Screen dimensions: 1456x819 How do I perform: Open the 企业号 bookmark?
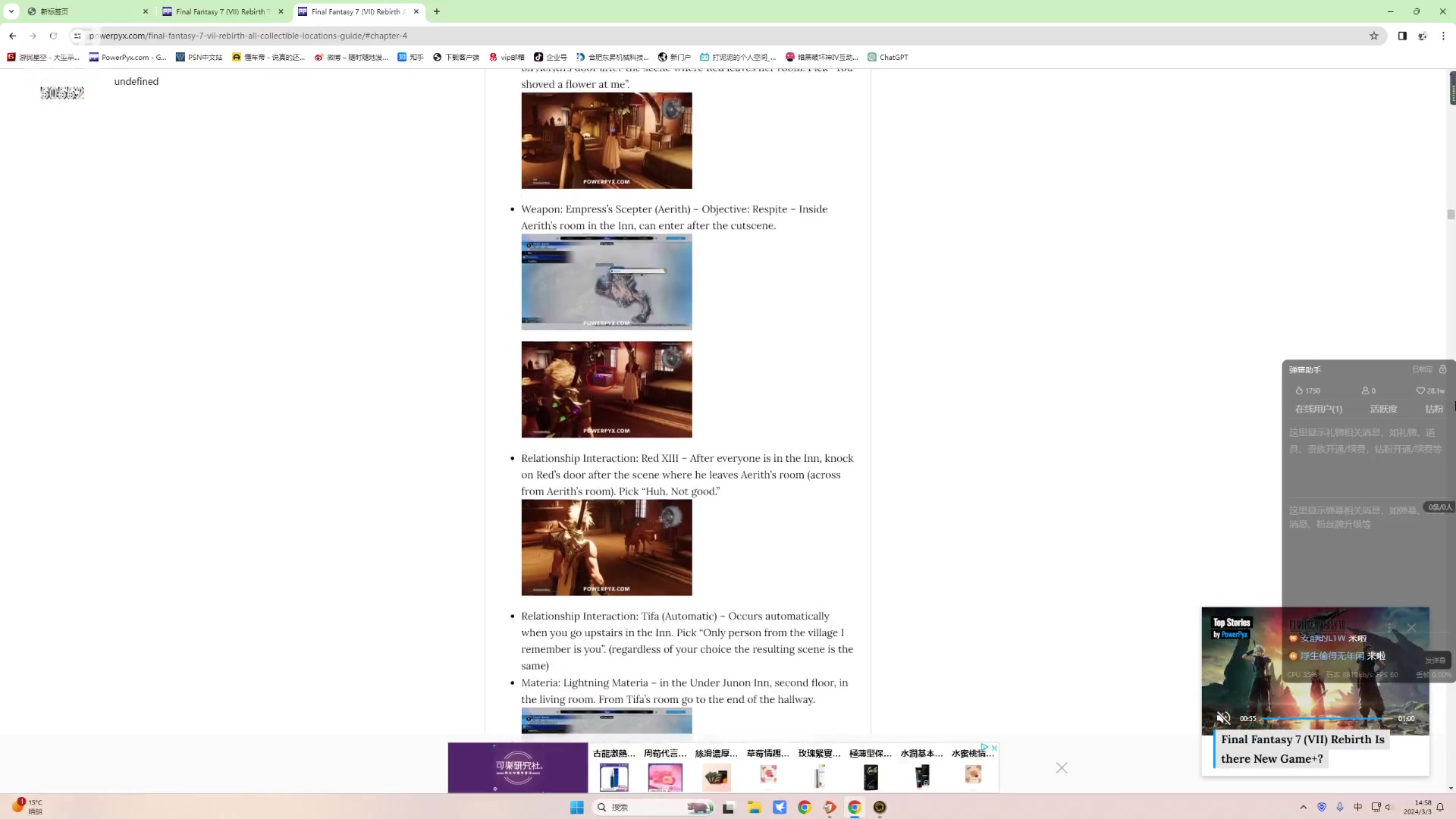point(551,57)
